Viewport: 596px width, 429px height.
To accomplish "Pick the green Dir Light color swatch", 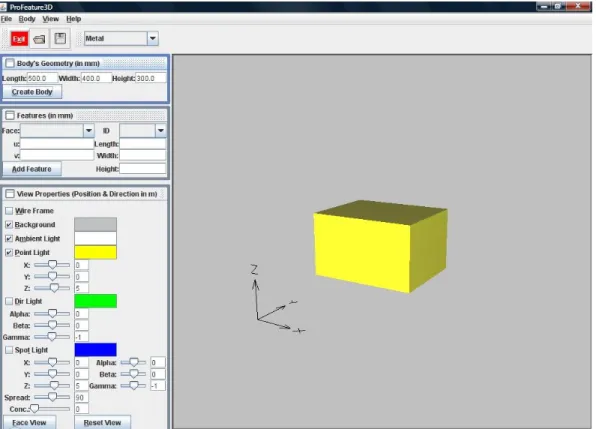I will (x=95, y=301).
